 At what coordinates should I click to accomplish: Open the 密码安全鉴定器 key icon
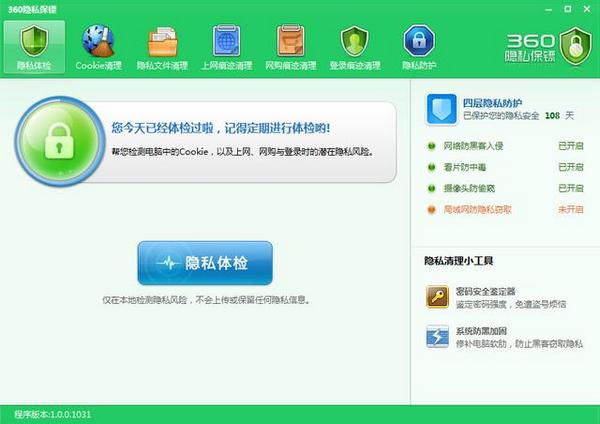(x=437, y=297)
